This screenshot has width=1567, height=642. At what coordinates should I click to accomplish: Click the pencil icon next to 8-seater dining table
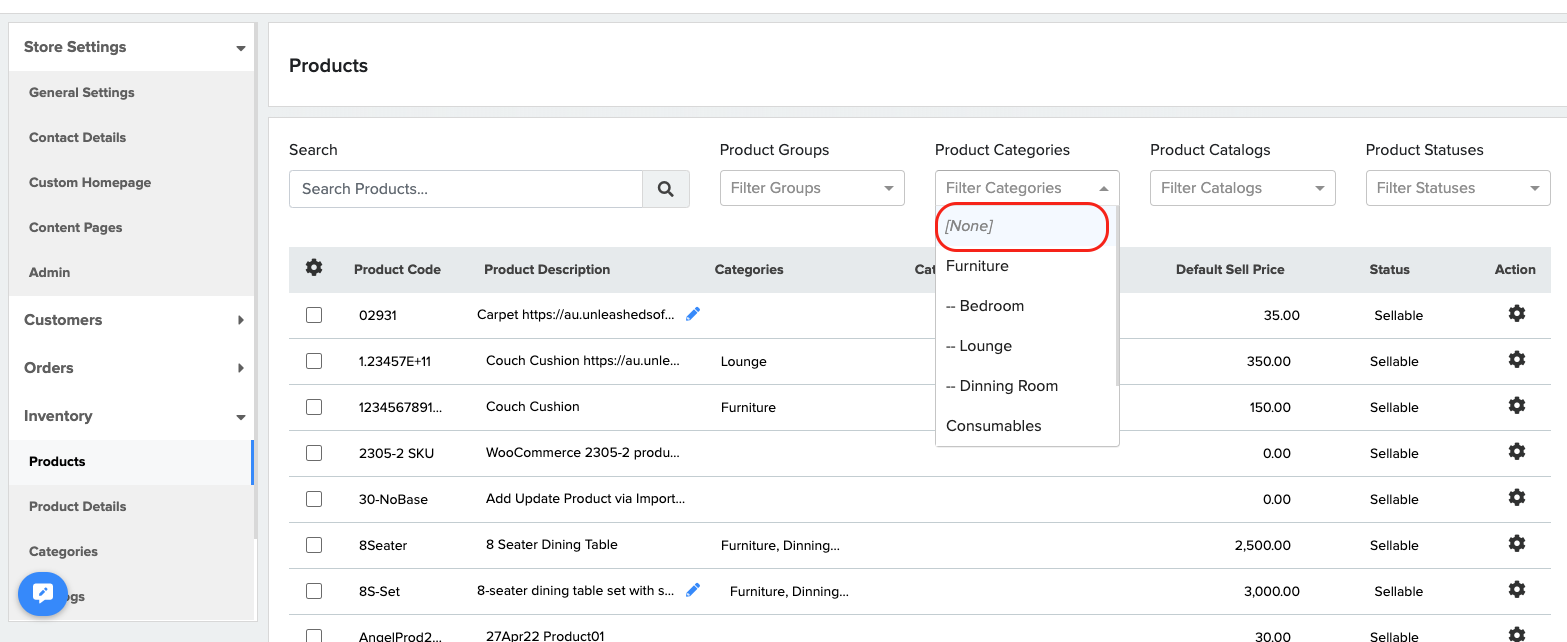[694, 590]
